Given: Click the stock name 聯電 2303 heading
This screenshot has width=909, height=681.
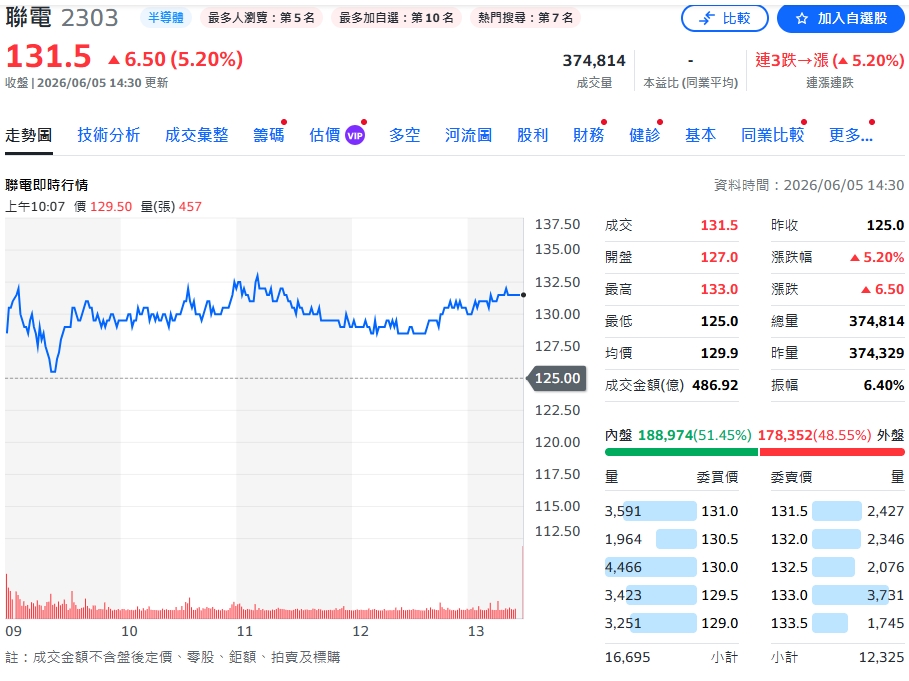Looking at the screenshot, I should [62, 18].
